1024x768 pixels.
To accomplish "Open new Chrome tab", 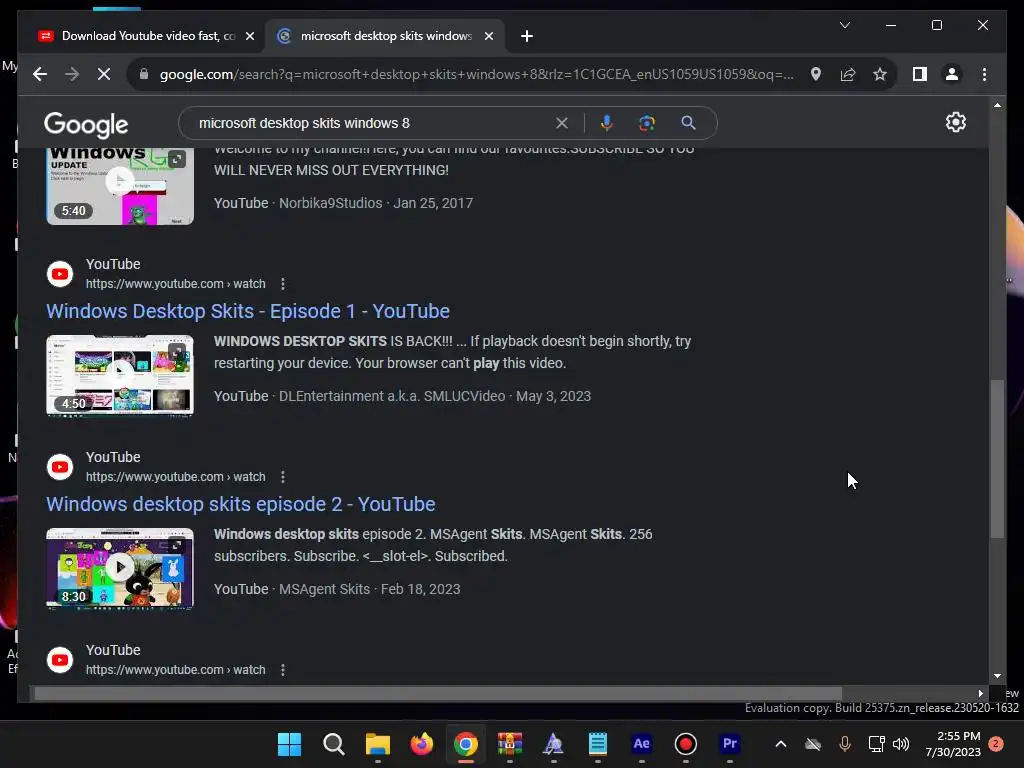I will coord(527,36).
